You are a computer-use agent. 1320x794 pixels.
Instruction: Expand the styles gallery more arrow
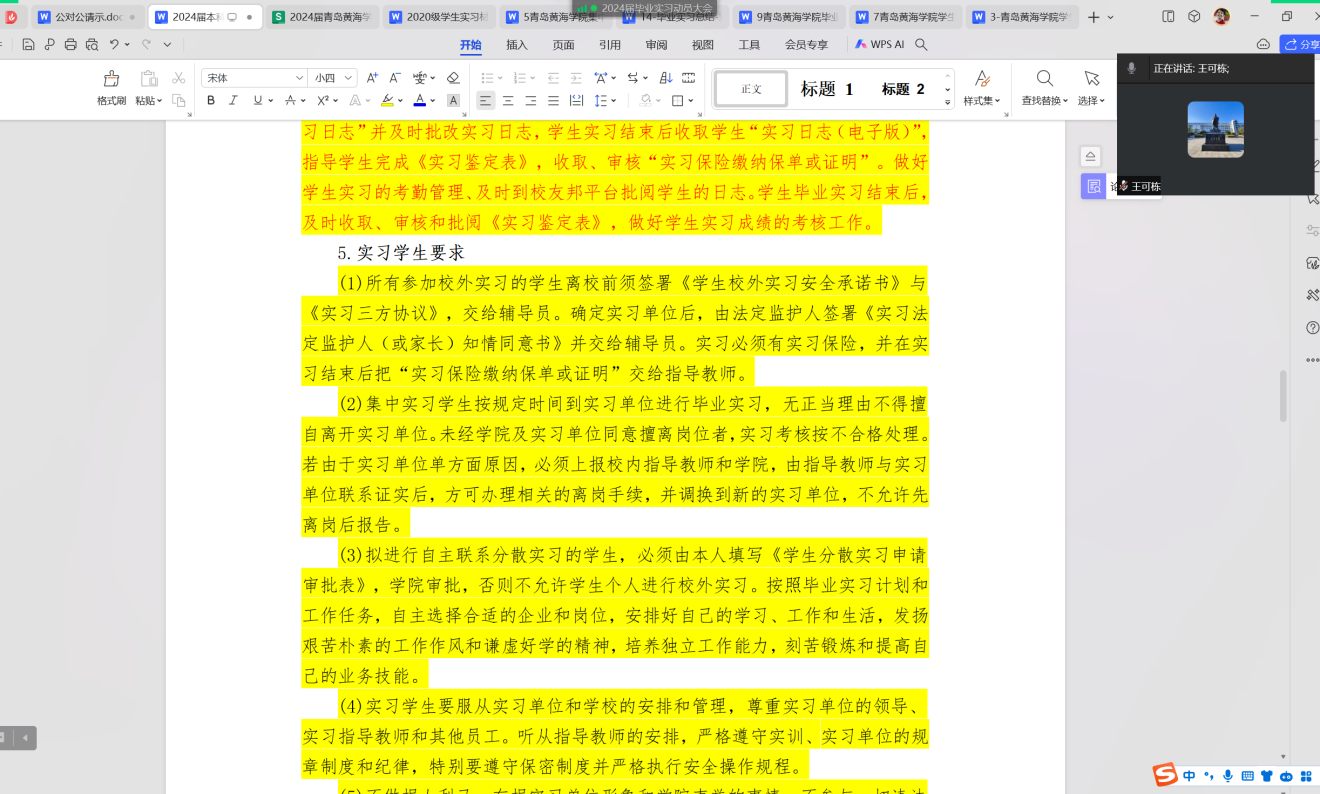coord(948,101)
